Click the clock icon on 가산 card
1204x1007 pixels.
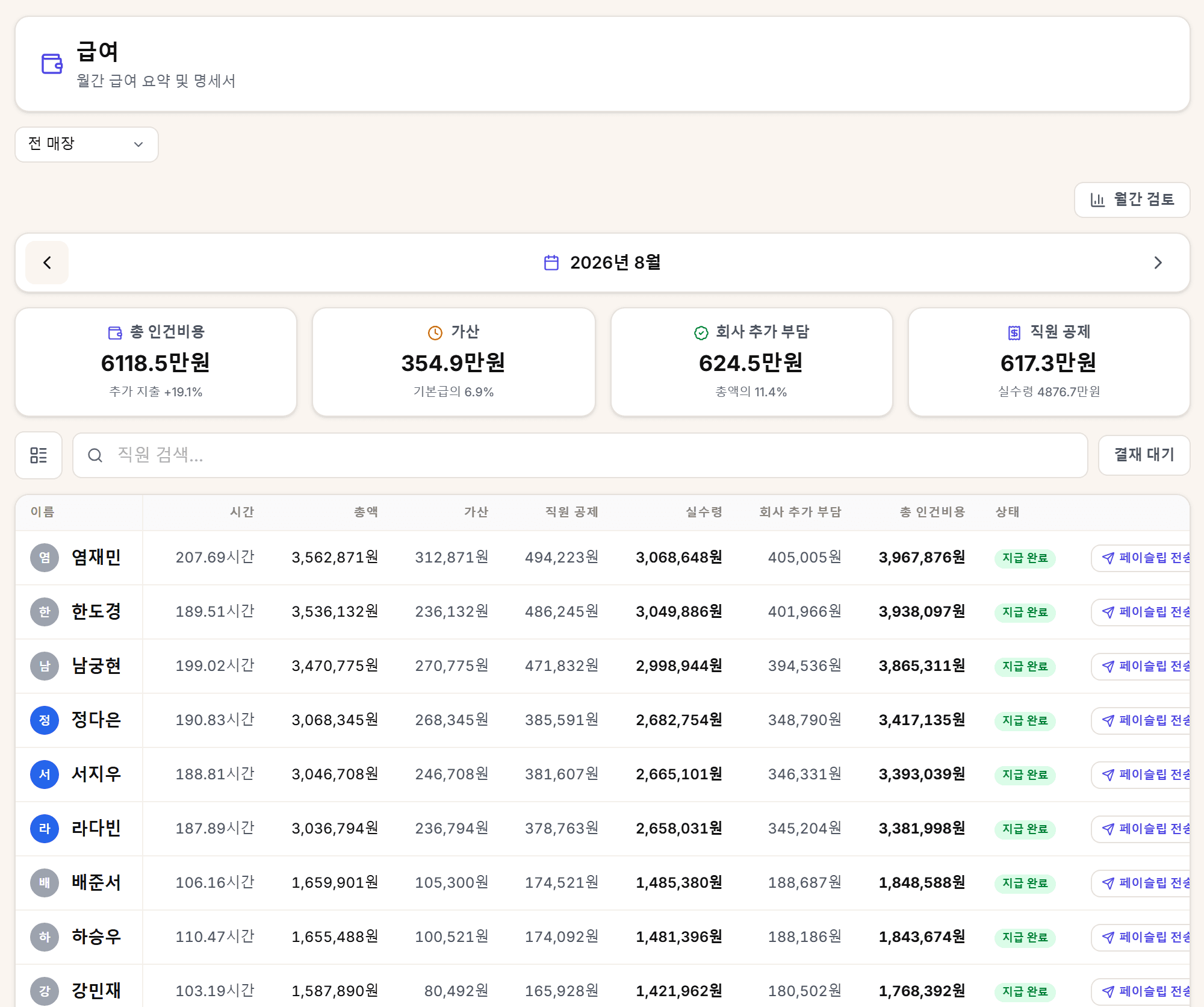point(435,332)
